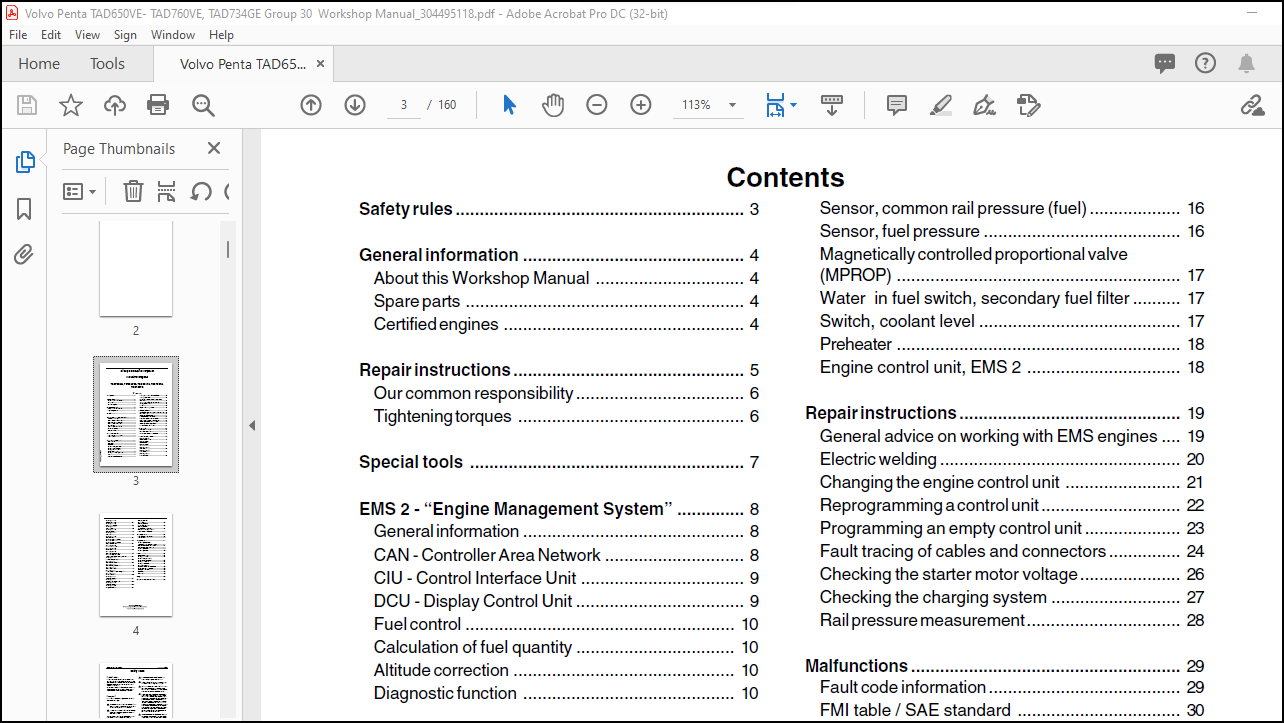Click the 'Special tools' contents entry
Image resolution: width=1284 pixels, height=723 pixels.
pos(559,462)
